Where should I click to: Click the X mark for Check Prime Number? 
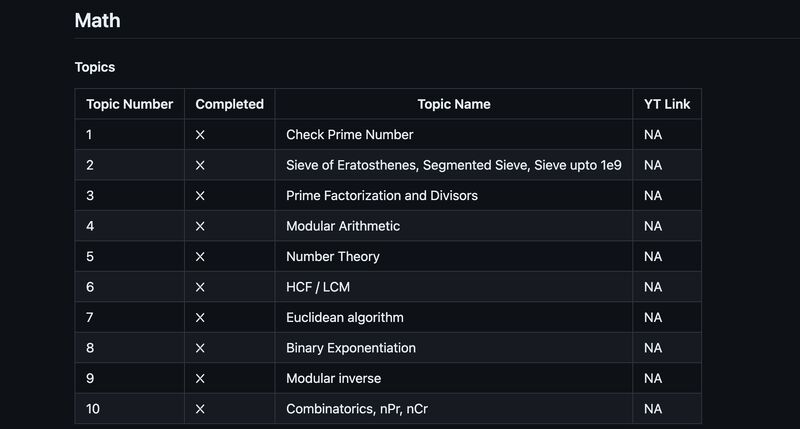[200, 135]
